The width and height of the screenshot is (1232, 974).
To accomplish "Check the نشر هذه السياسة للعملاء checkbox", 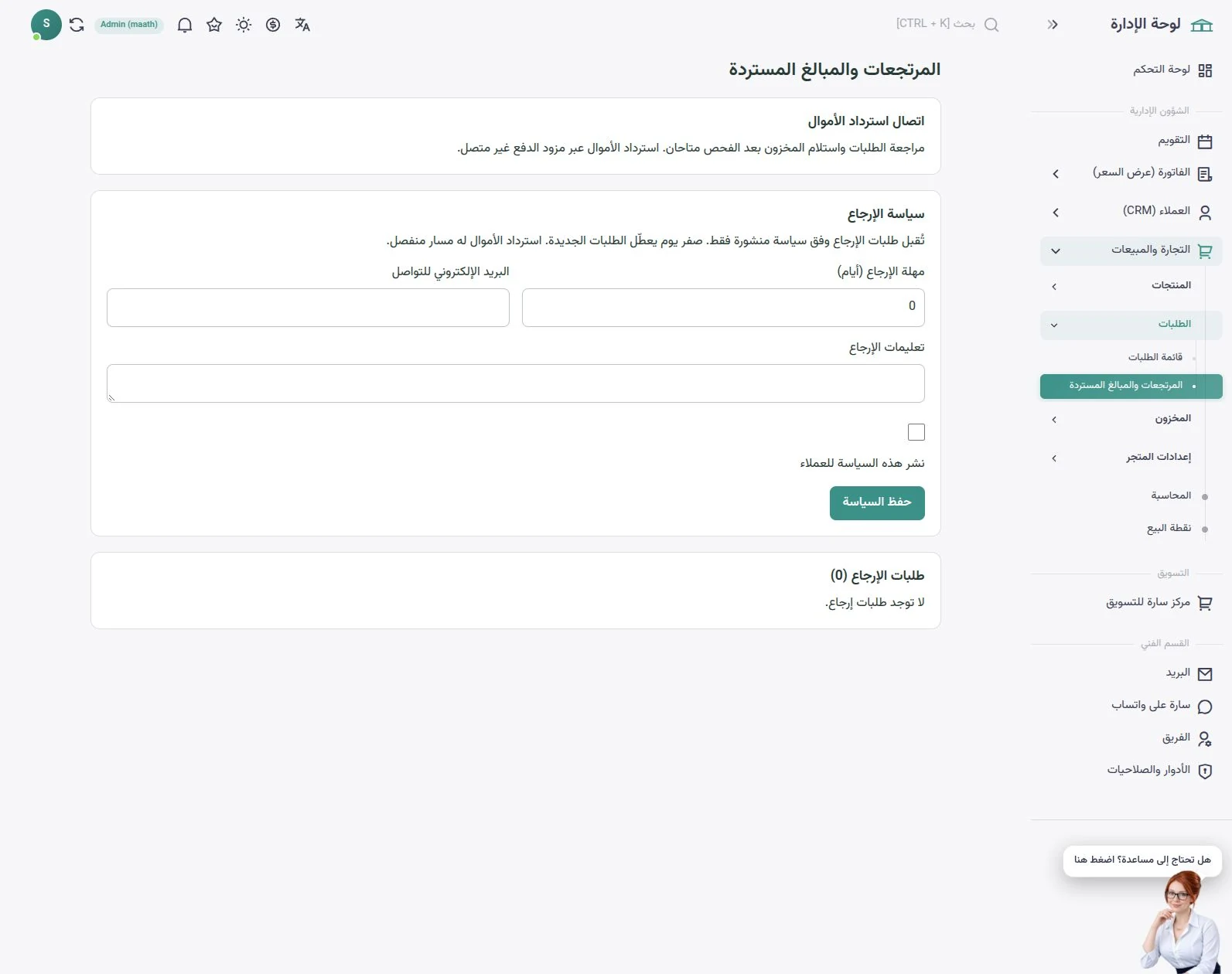I will click(916, 432).
